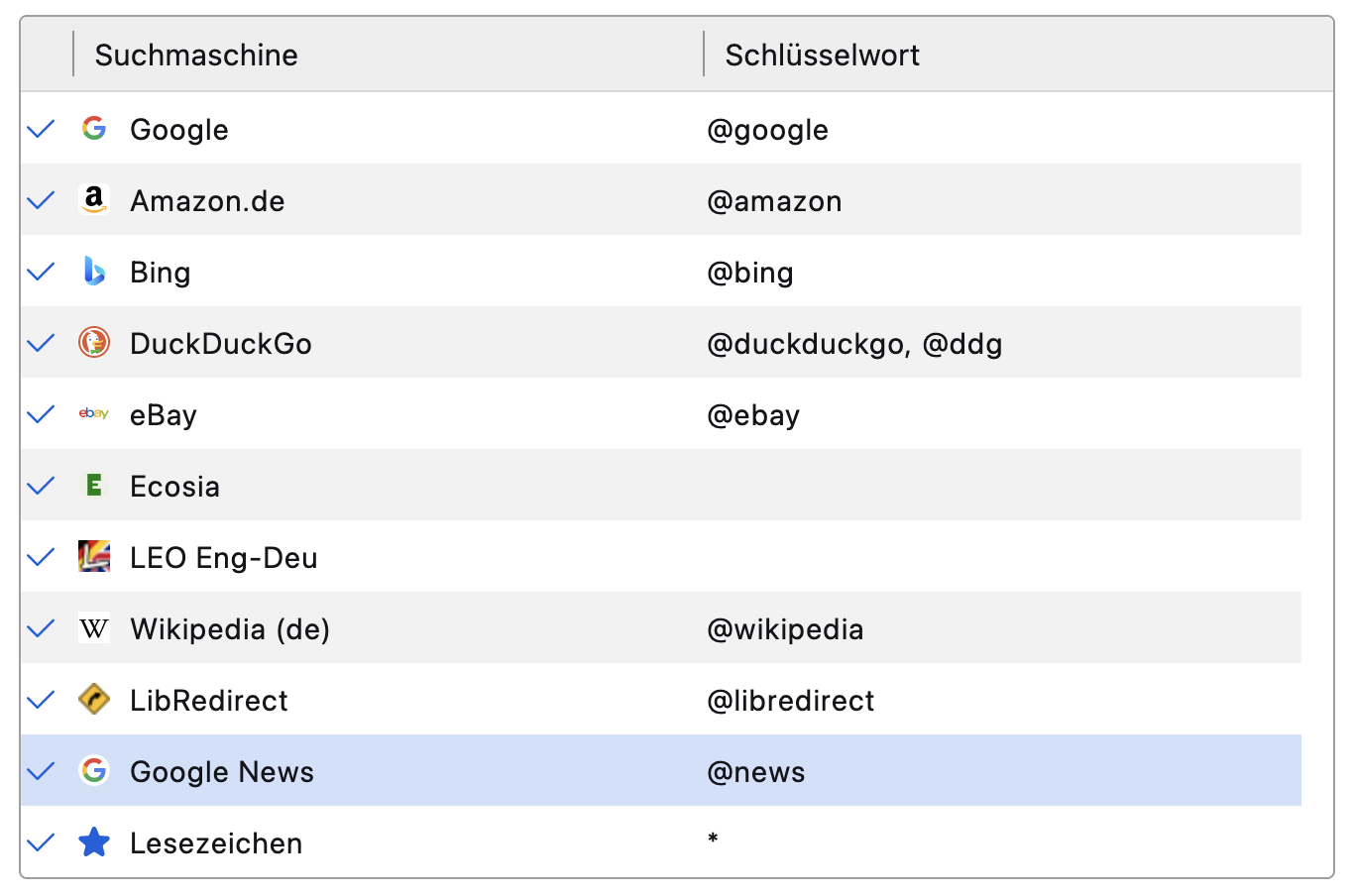
Task: Click the Google search engine icon
Action: (x=94, y=129)
